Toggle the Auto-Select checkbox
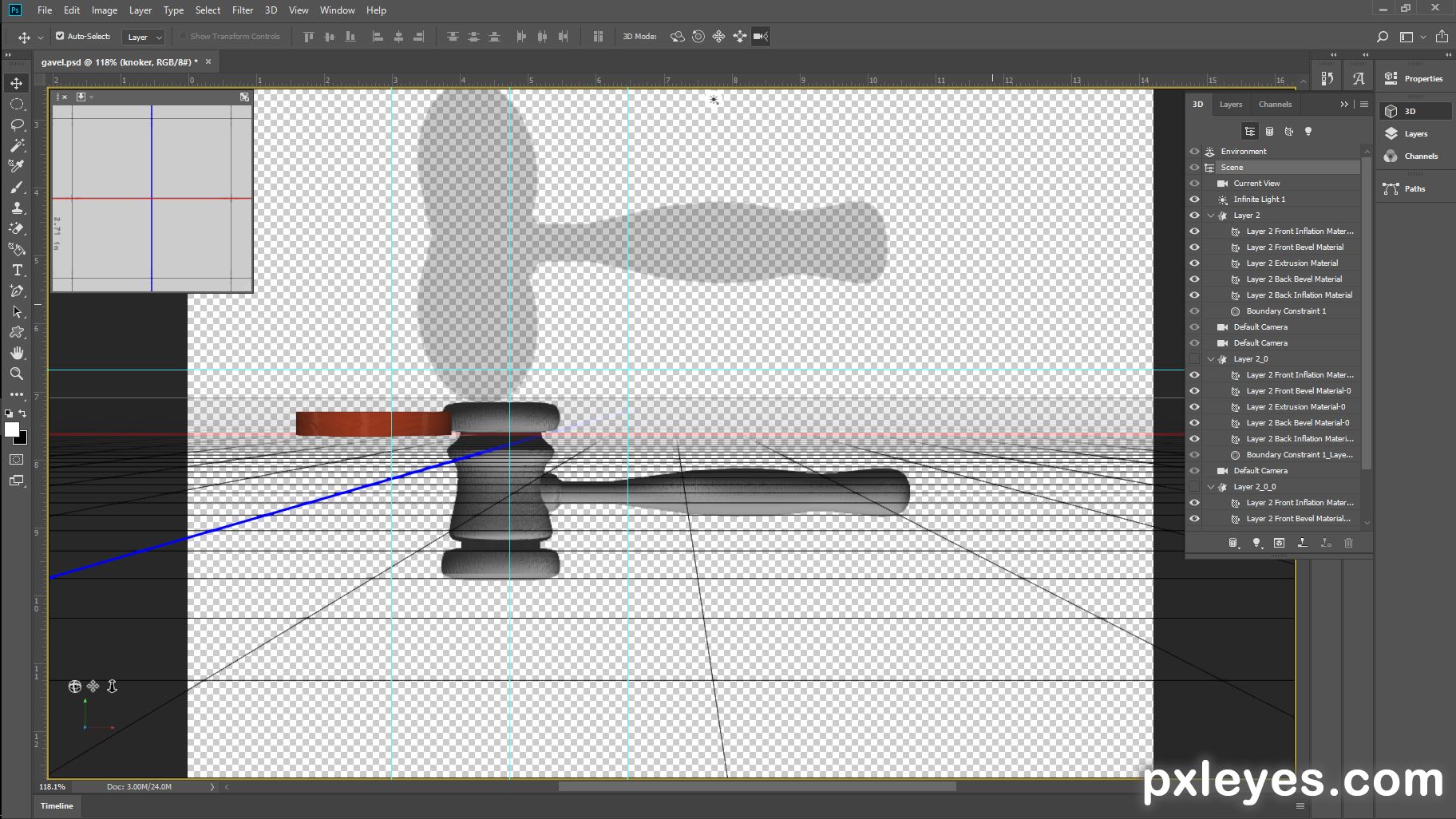Image resolution: width=1456 pixels, height=819 pixels. 60,36
